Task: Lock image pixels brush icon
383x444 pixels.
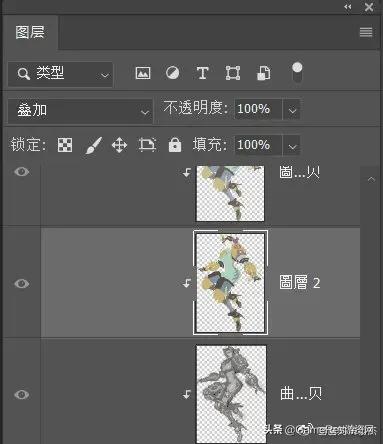Action: click(x=93, y=145)
